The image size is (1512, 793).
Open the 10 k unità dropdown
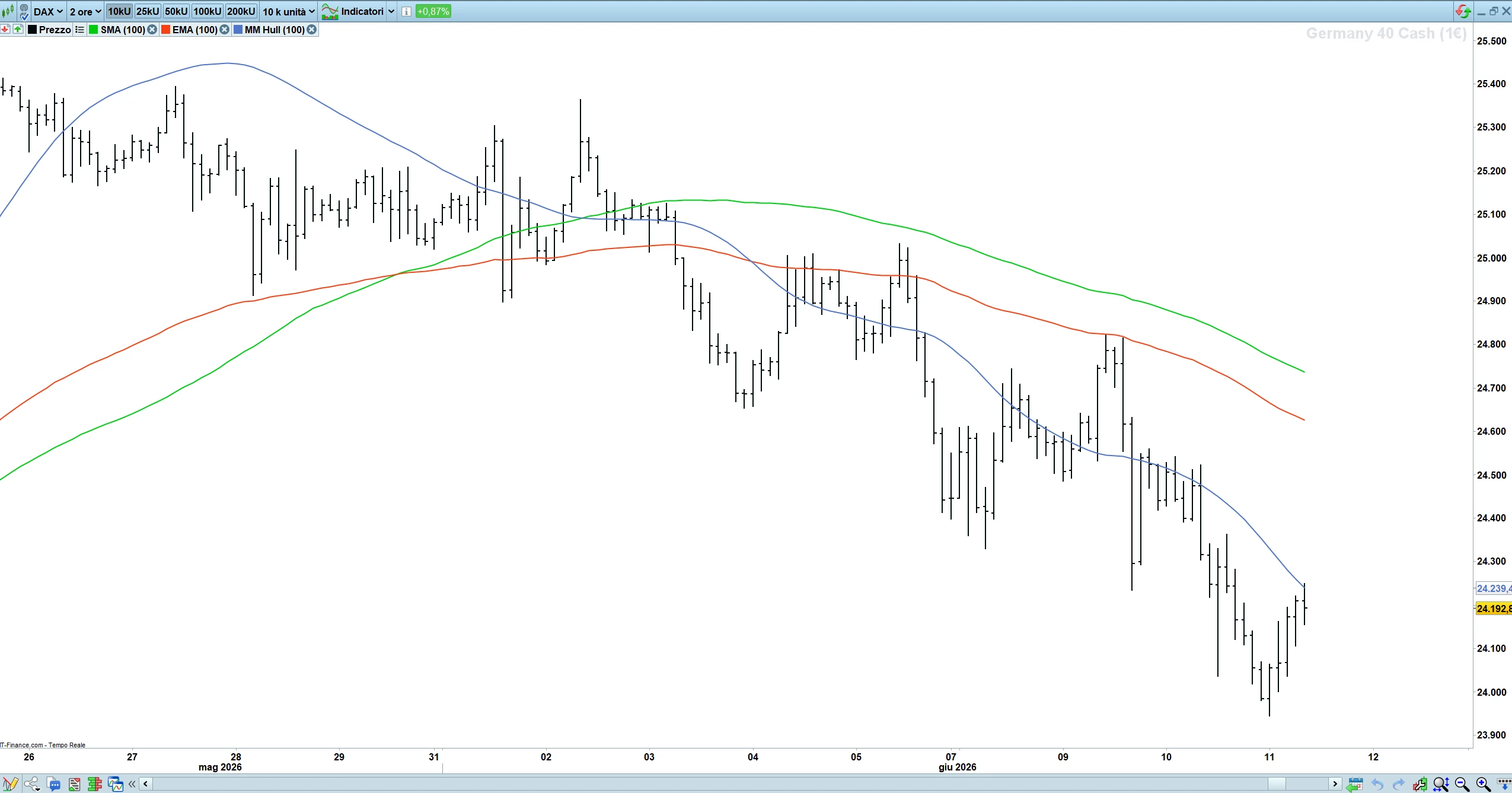(x=289, y=11)
